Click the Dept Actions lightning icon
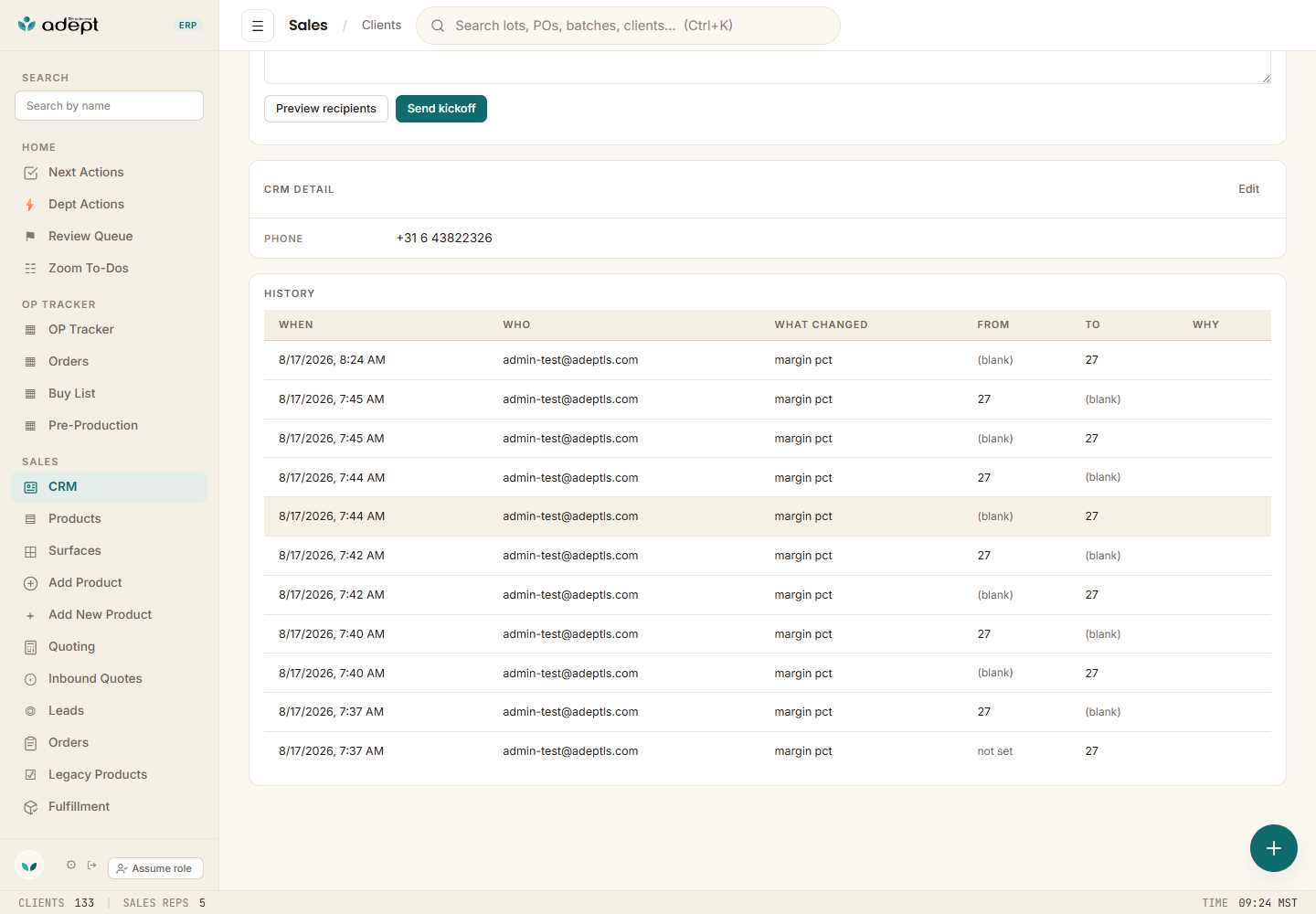This screenshot has width=1316, height=914. tap(30, 205)
